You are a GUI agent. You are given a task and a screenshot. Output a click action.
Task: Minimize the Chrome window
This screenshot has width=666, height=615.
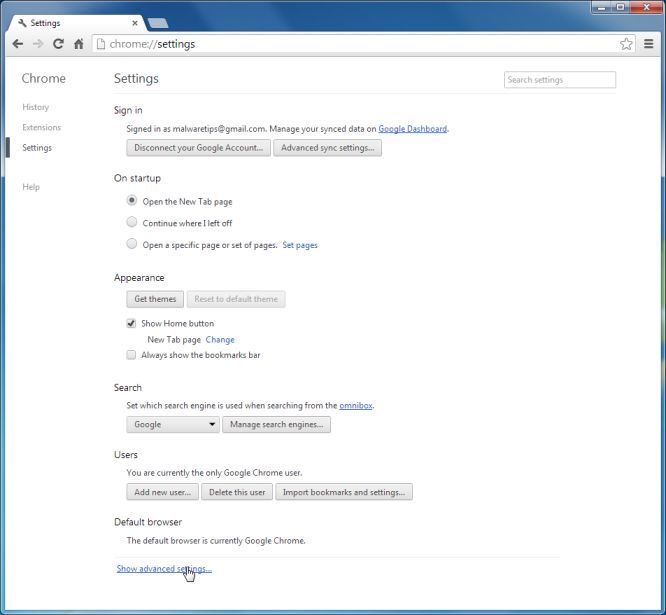pos(601,7)
